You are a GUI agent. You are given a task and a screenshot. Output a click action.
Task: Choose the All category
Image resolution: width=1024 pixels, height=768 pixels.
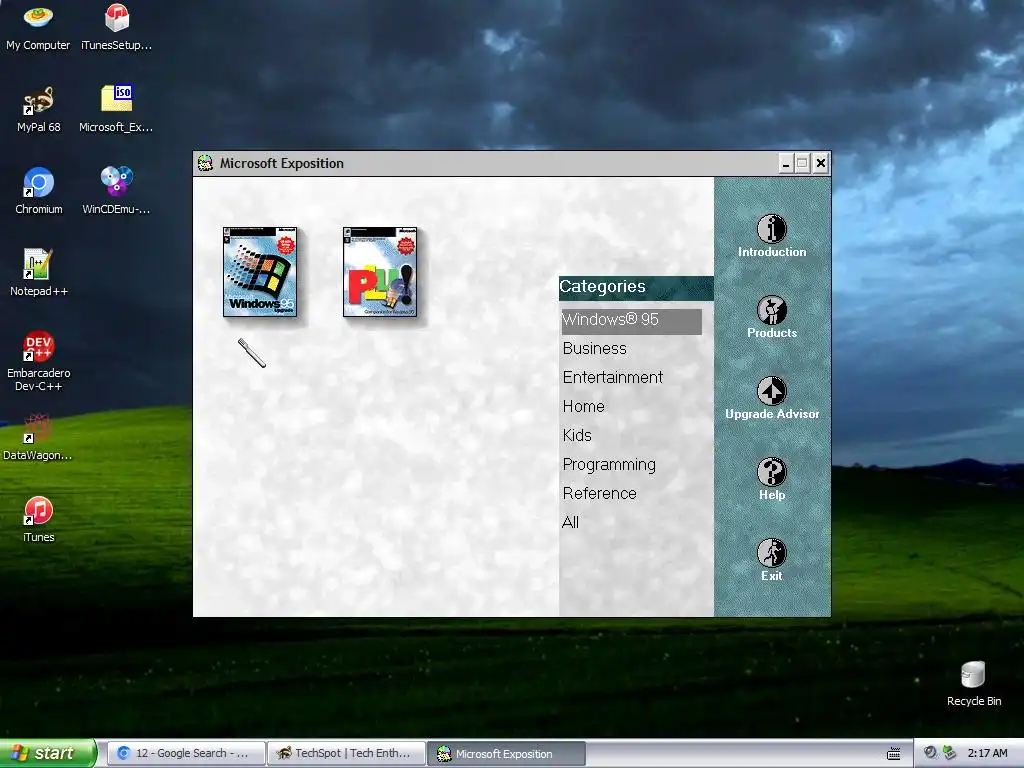570,522
